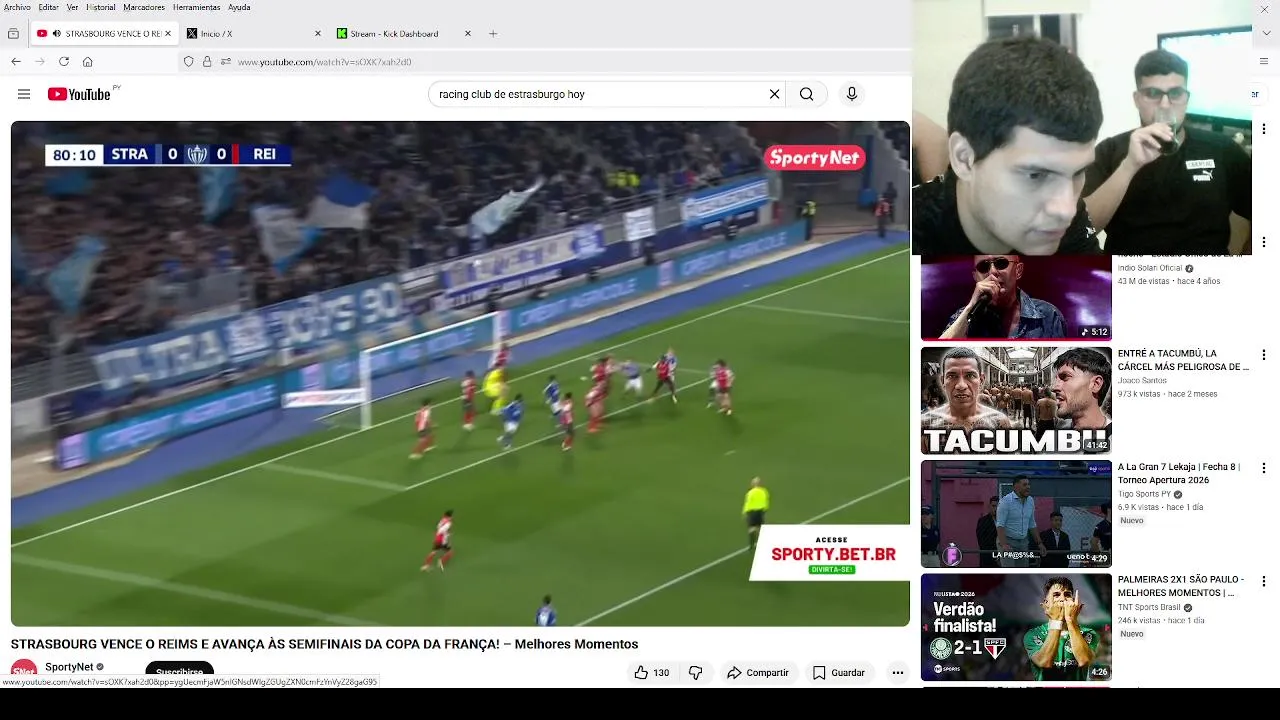Click the magnifier search button
The image size is (1280, 720).
[x=806, y=94]
